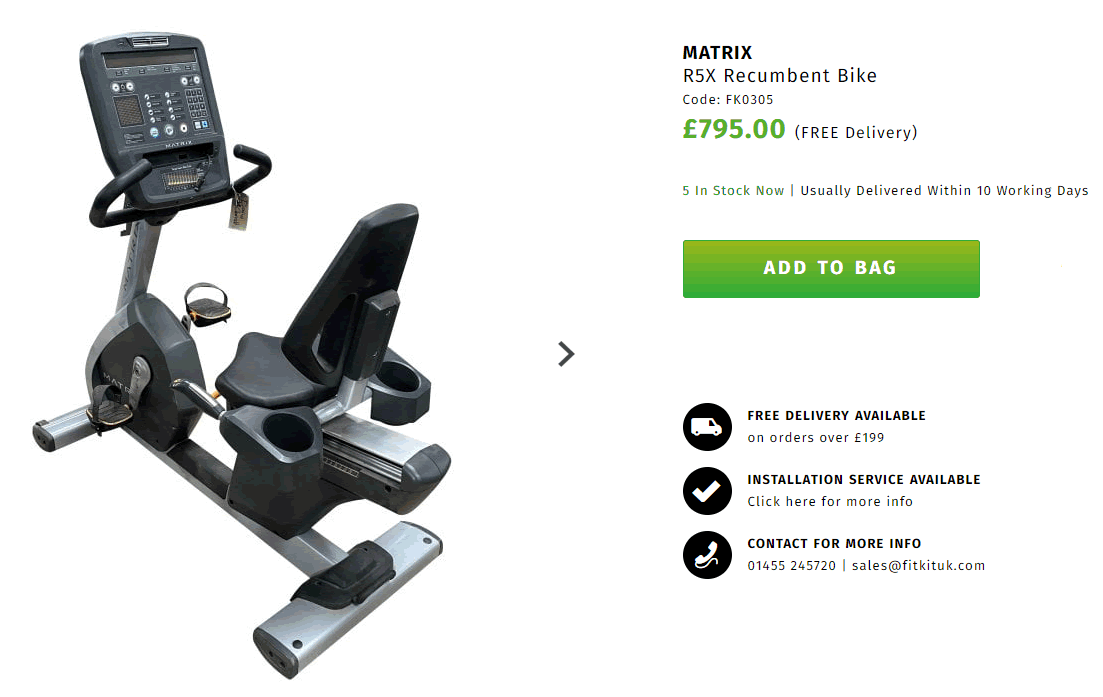Click the installation checkmark circle icon

(707, 491)
